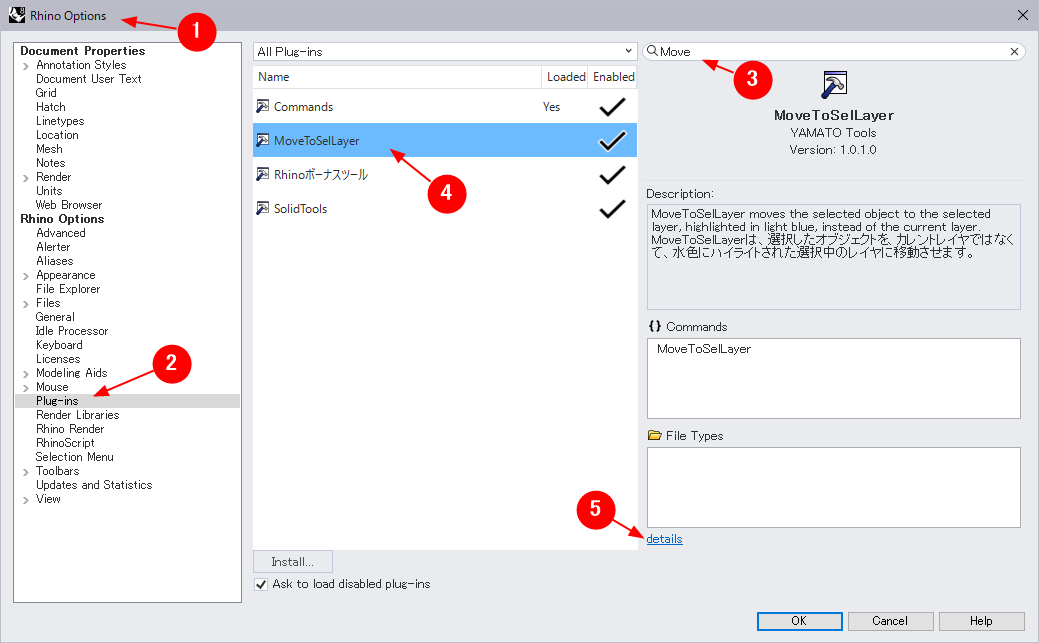This screenshot has height=643, width=1039.
Task: Uncheck Ask to load disabled plug-ins
Action: pyautogui.click(x=261, y=584)
